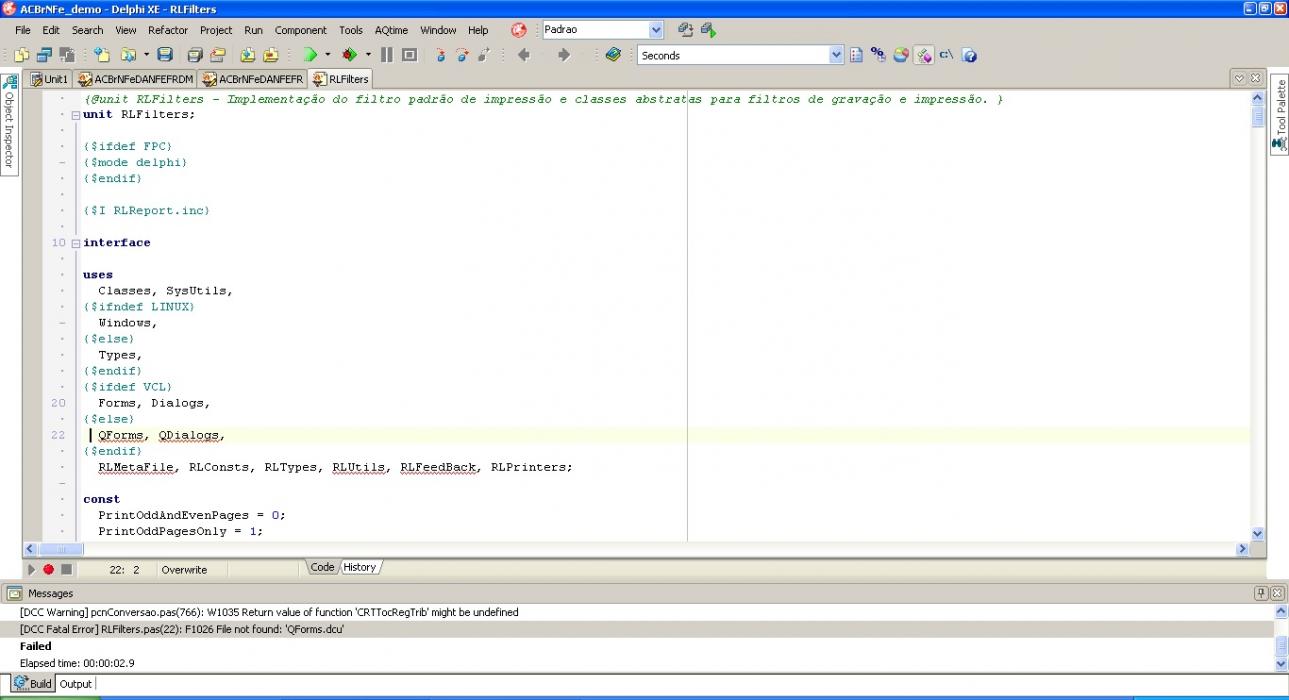This screenshot has height=700, width=1289.
Task: Switch to the ACBrNFeDANFEFRDM editor tab
Action: click(x=135, y=79)
